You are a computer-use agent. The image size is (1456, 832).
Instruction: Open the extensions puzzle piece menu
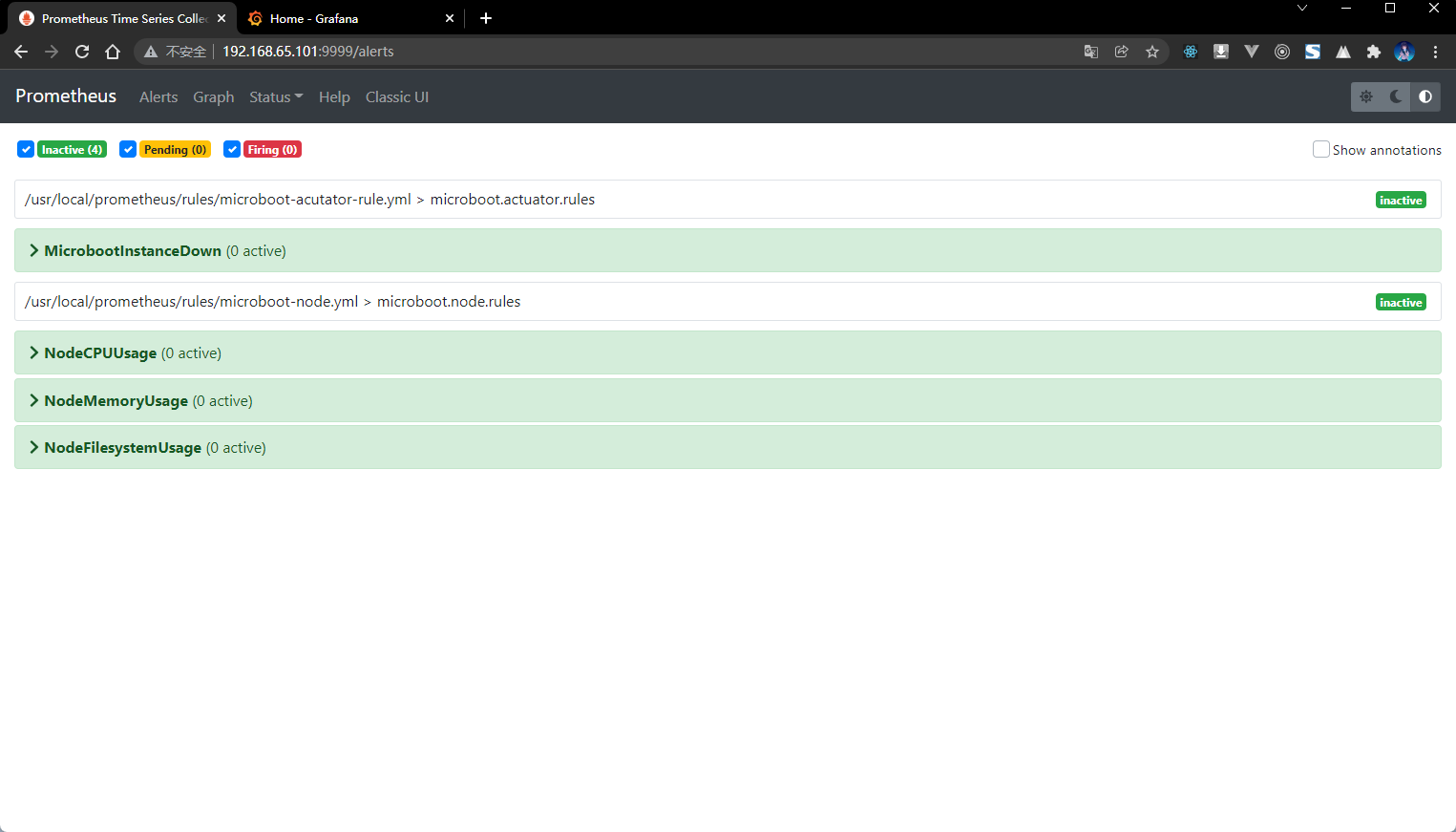point(1374,52)
